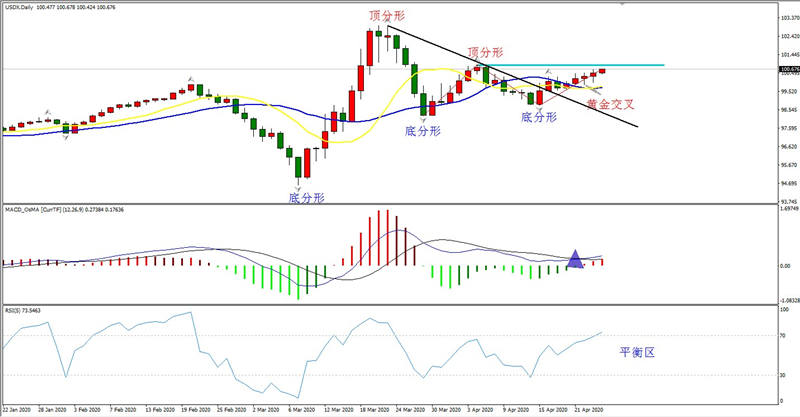Click the current price tag 100.676
The width and height of the screenshot is (800, 417).
coord(789,69)
